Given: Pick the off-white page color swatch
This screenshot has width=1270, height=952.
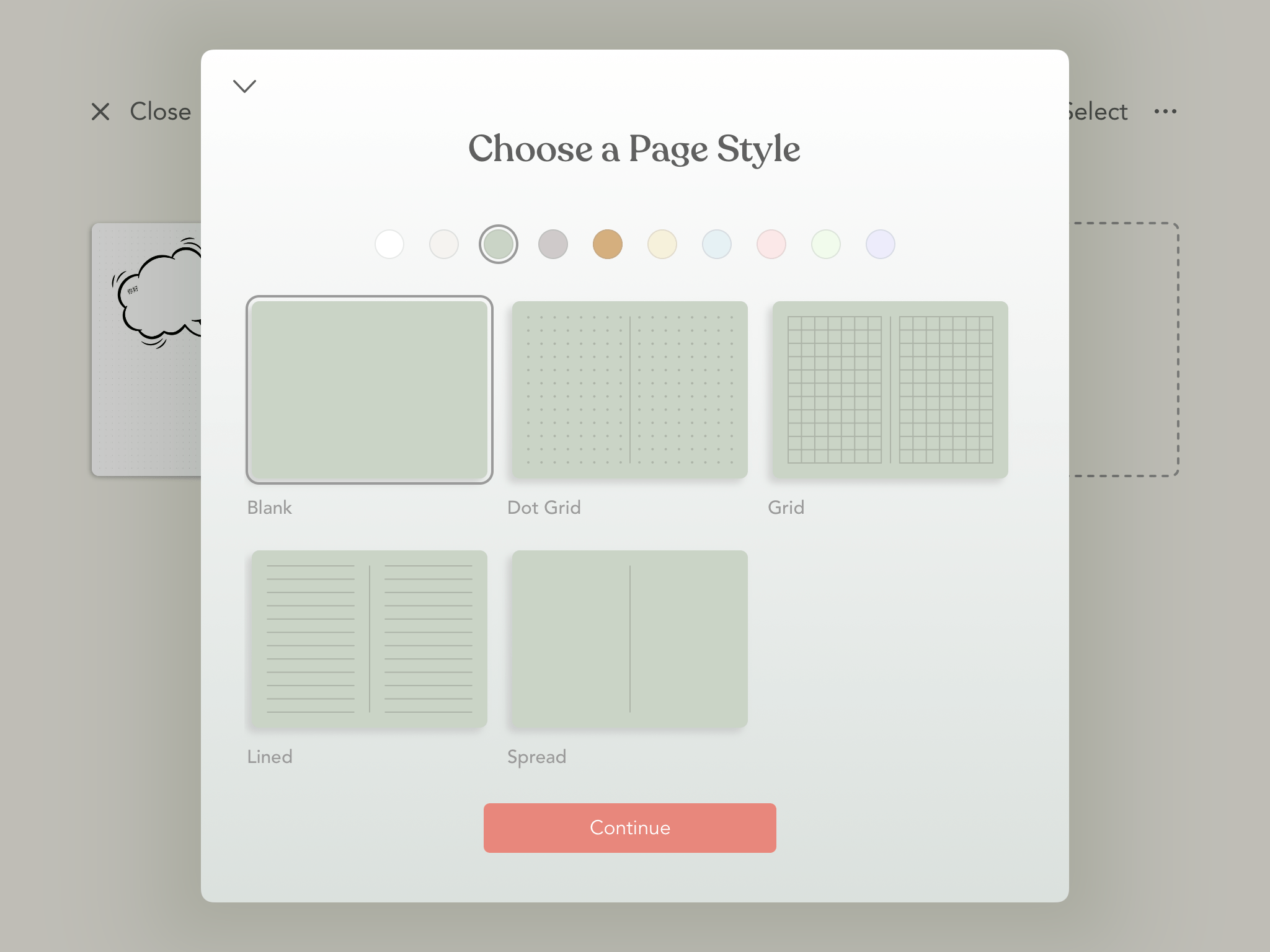Looking at the screenshot, I should [x=444, y=244].
